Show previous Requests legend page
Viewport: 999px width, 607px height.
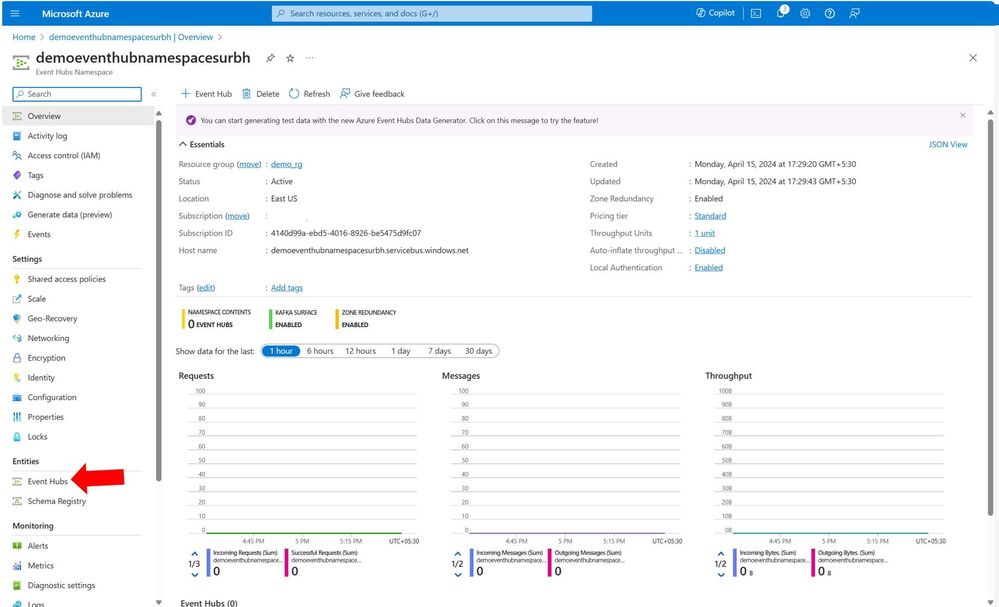coord(195,553)
